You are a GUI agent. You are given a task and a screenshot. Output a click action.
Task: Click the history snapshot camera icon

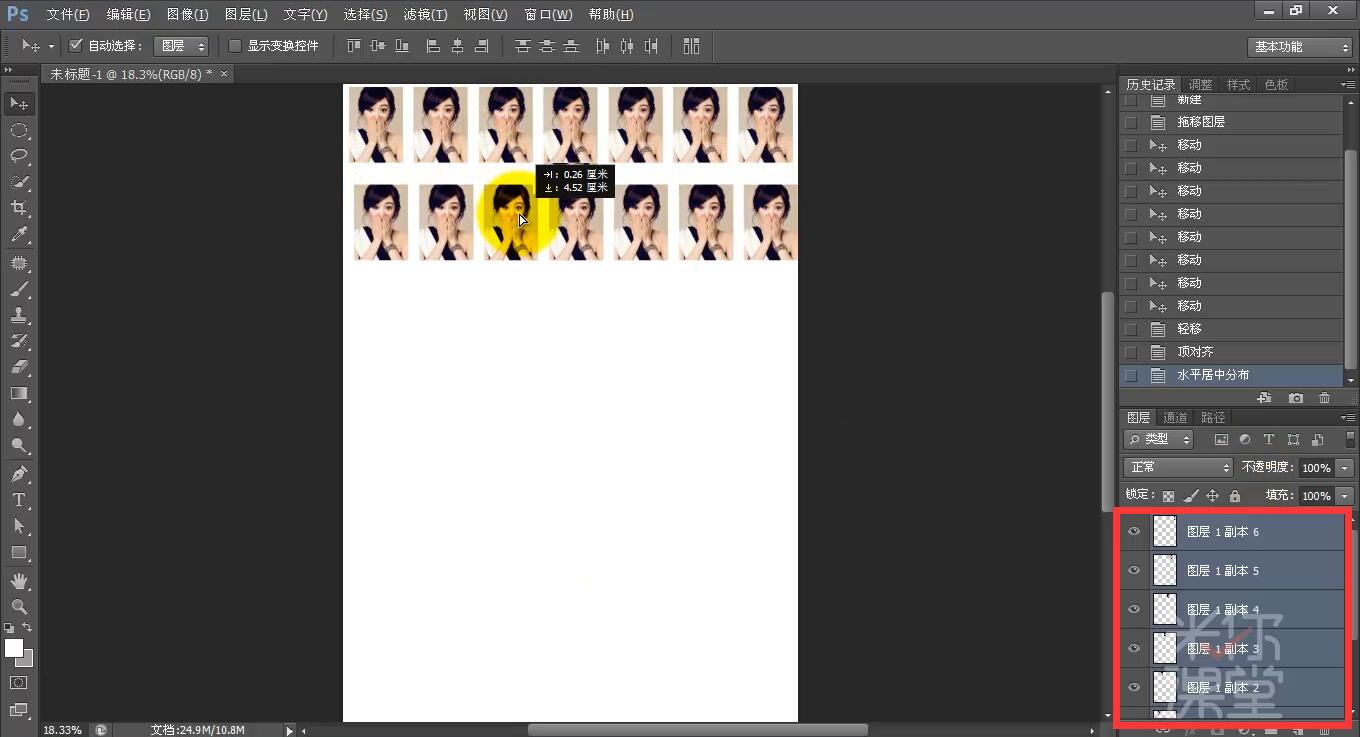click(x=1296, y=398)
